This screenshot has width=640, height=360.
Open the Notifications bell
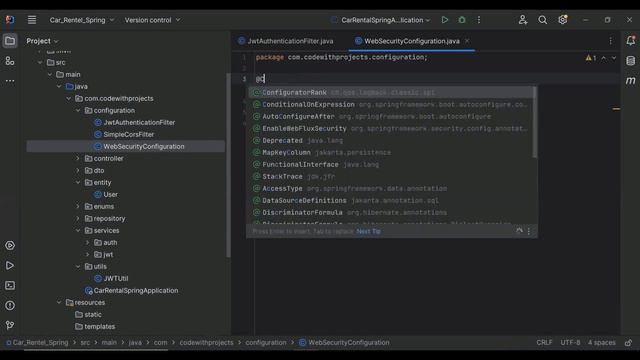[631, 40]
